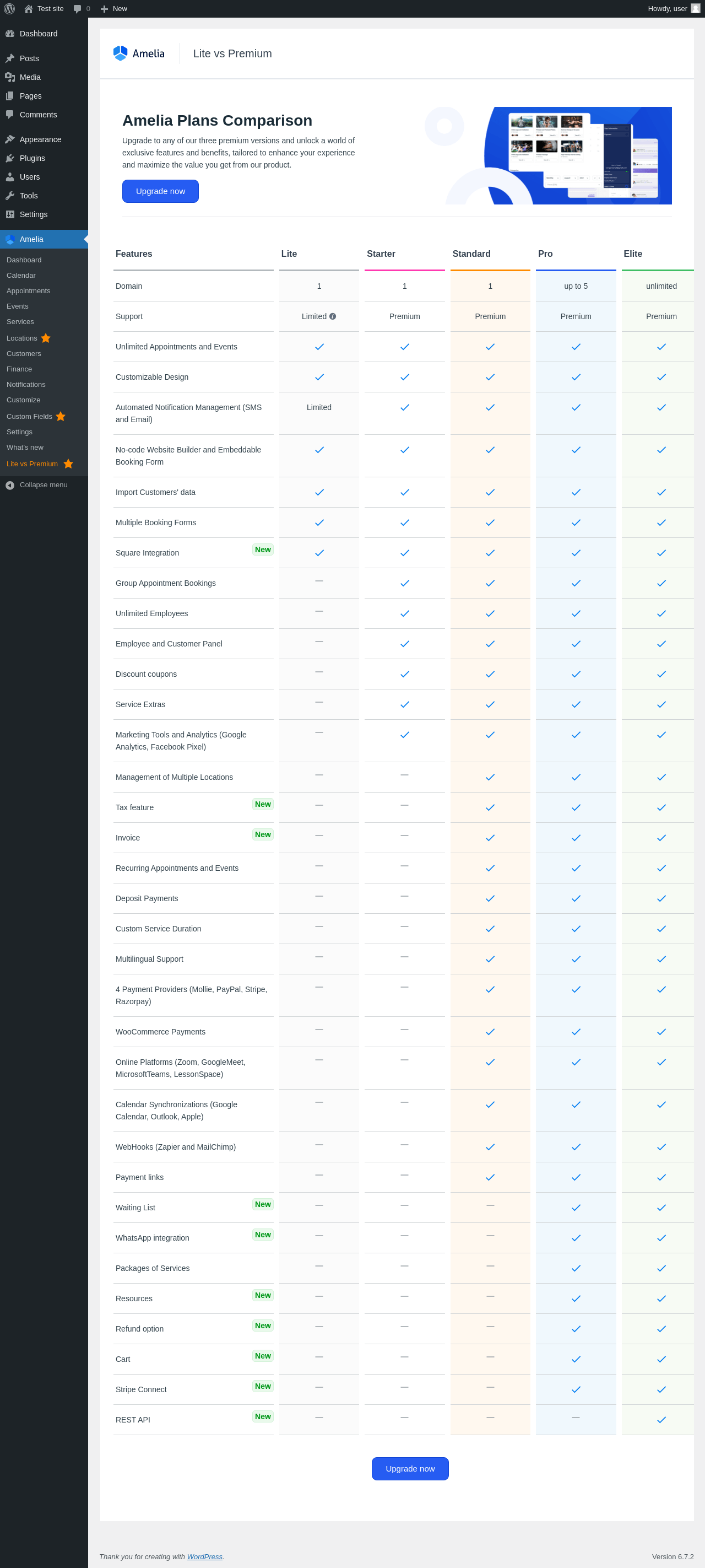Open the Appearance menu
This screenshot has width=705, height=1568.
pos(40,139)
